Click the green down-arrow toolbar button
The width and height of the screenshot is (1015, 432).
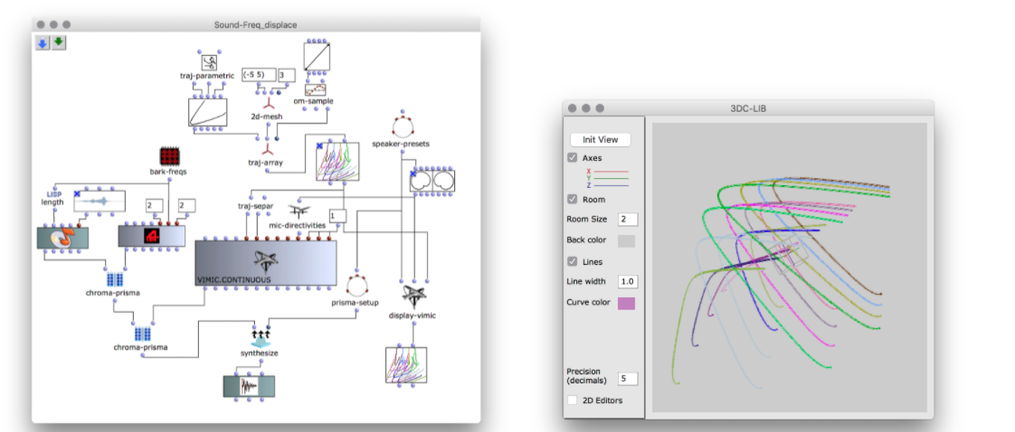point(59,42)
